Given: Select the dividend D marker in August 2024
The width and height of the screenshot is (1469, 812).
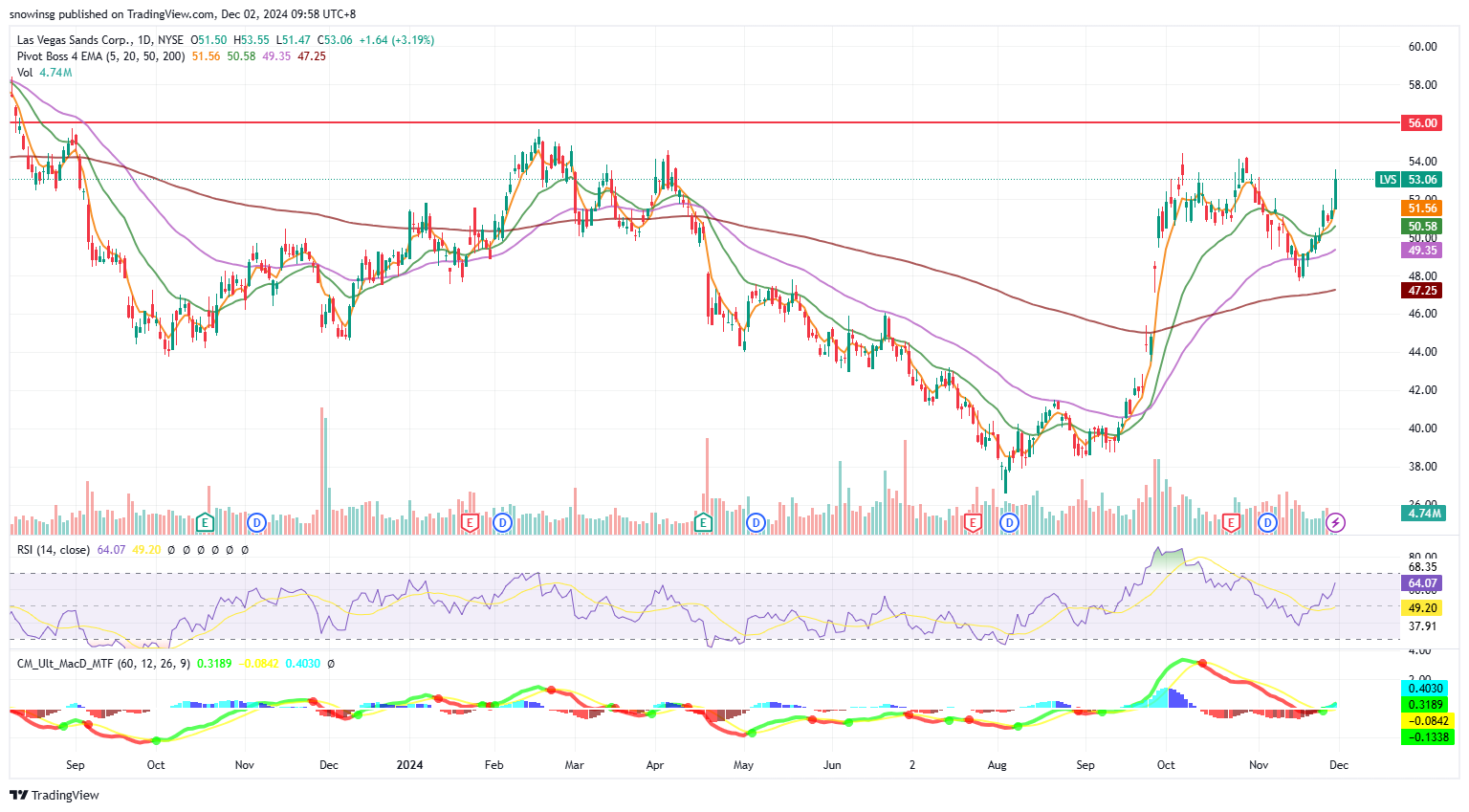Looking at the screenshot, I should [x=1009, y=522].
